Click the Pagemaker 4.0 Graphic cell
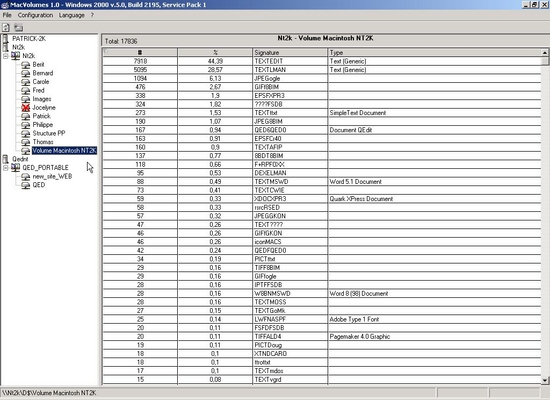550x400 pixels. coord(435,336)
